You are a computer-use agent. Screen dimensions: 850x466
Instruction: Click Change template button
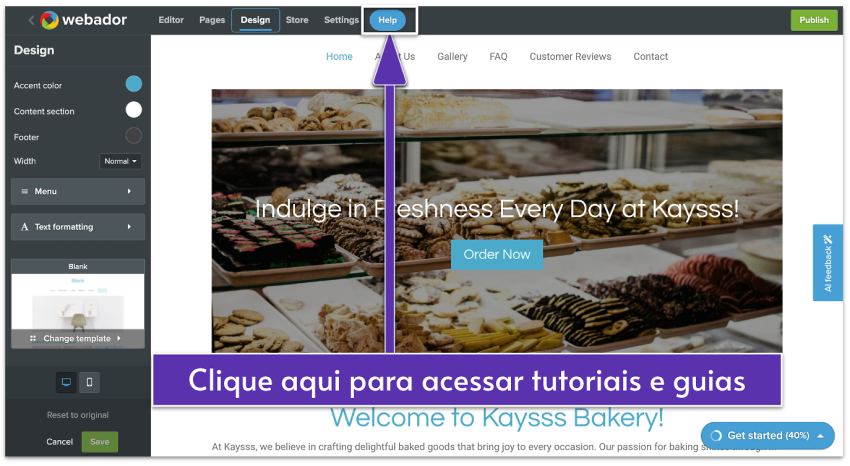[77, 338]
